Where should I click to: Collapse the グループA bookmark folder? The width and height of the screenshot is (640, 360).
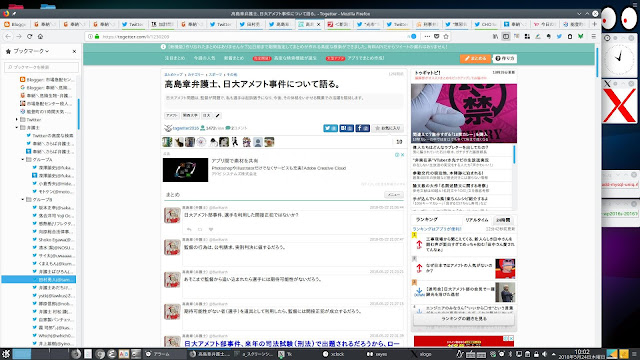click(x=23, y=160)
